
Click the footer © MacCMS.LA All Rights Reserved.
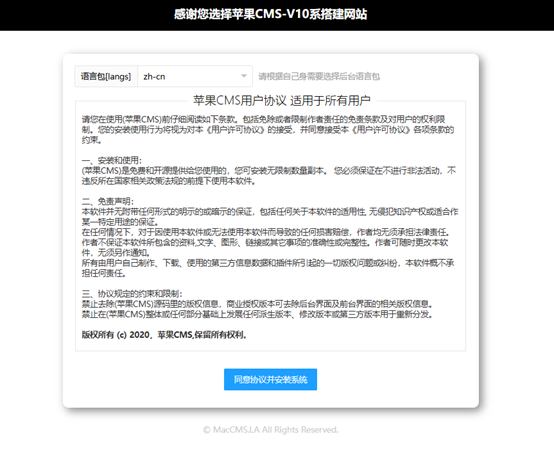point(271,430)
